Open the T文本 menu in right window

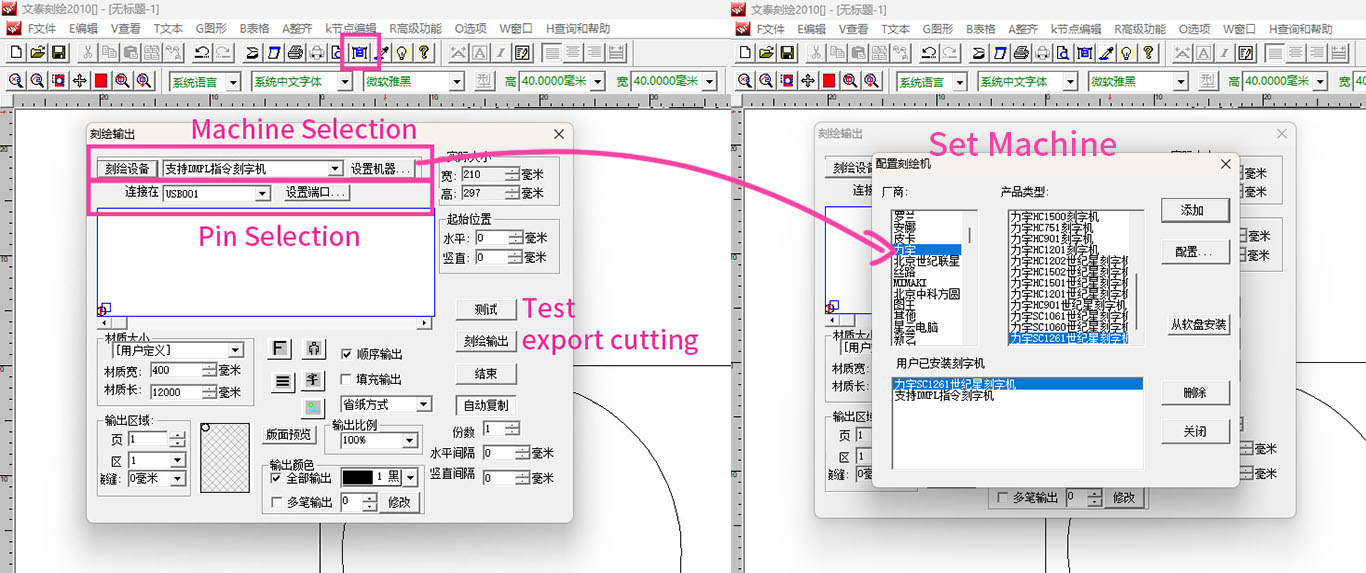pyautogui.click(x=895, y=29)
